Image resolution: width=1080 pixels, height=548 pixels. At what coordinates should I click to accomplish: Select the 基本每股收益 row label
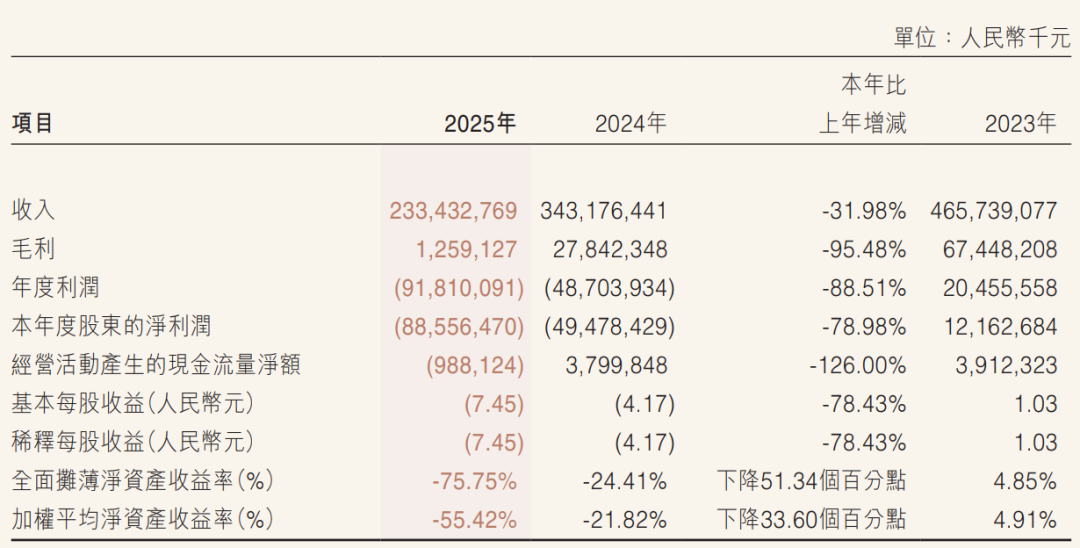pos(132,404)
